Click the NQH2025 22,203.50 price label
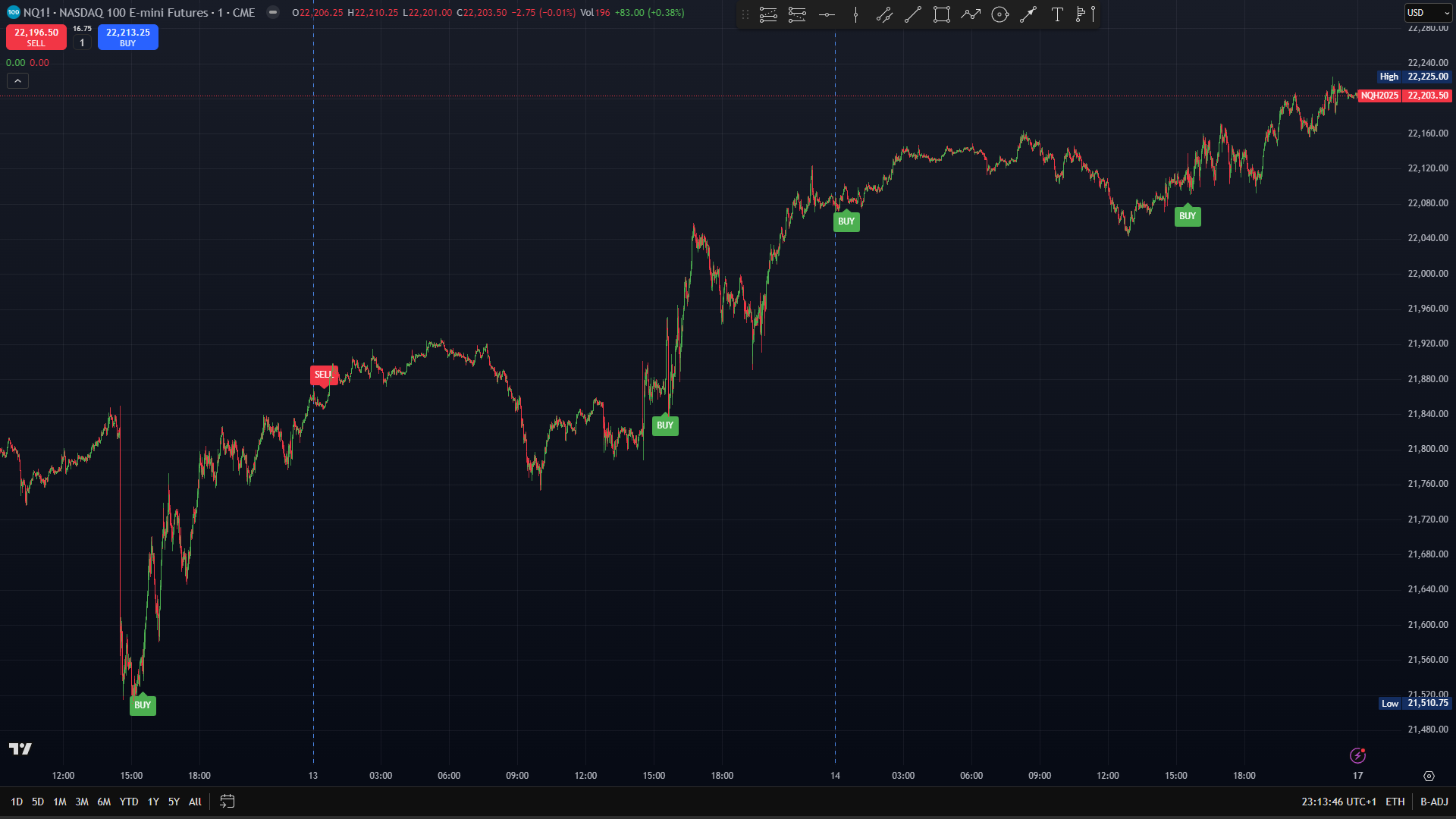The height and width of the screenshot is (819, 1456). pyautogui.click(x=1404, y=96)
